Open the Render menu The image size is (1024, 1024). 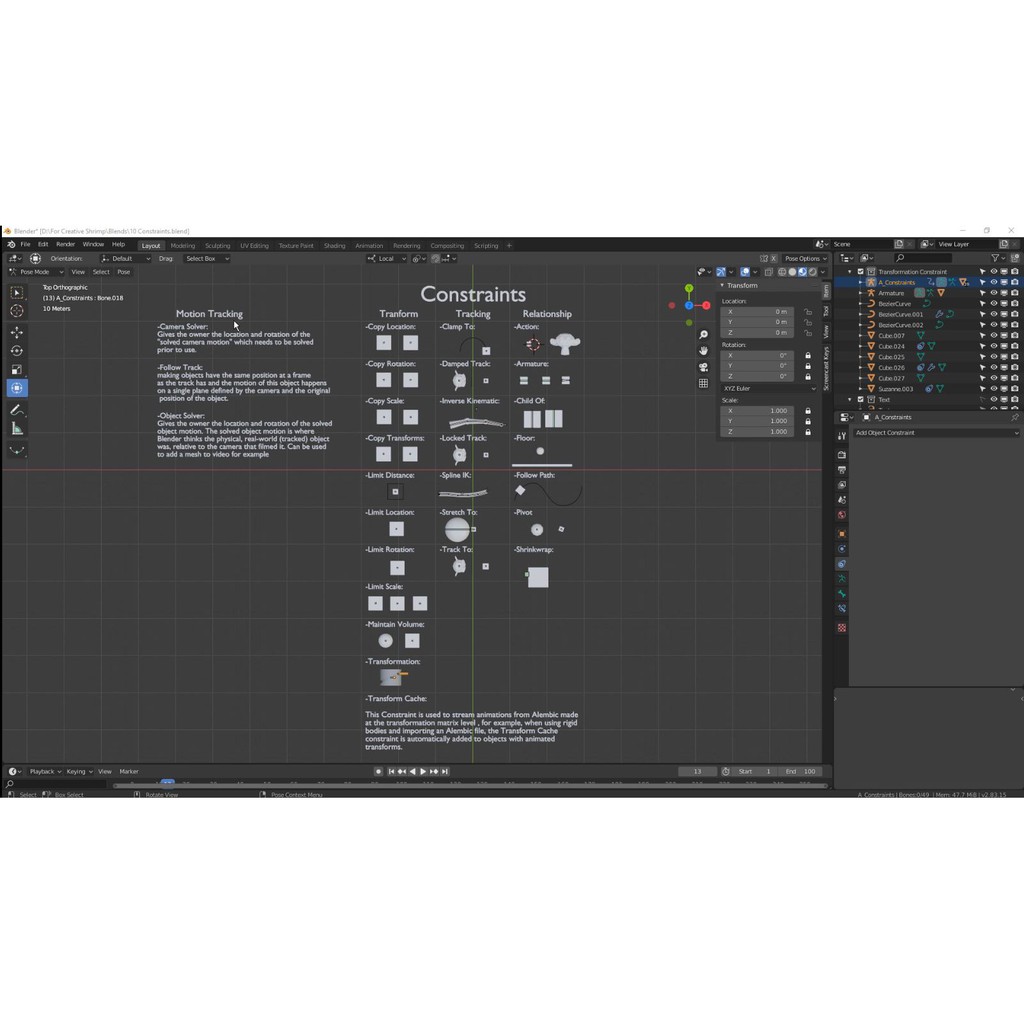(x=65, y=244)
